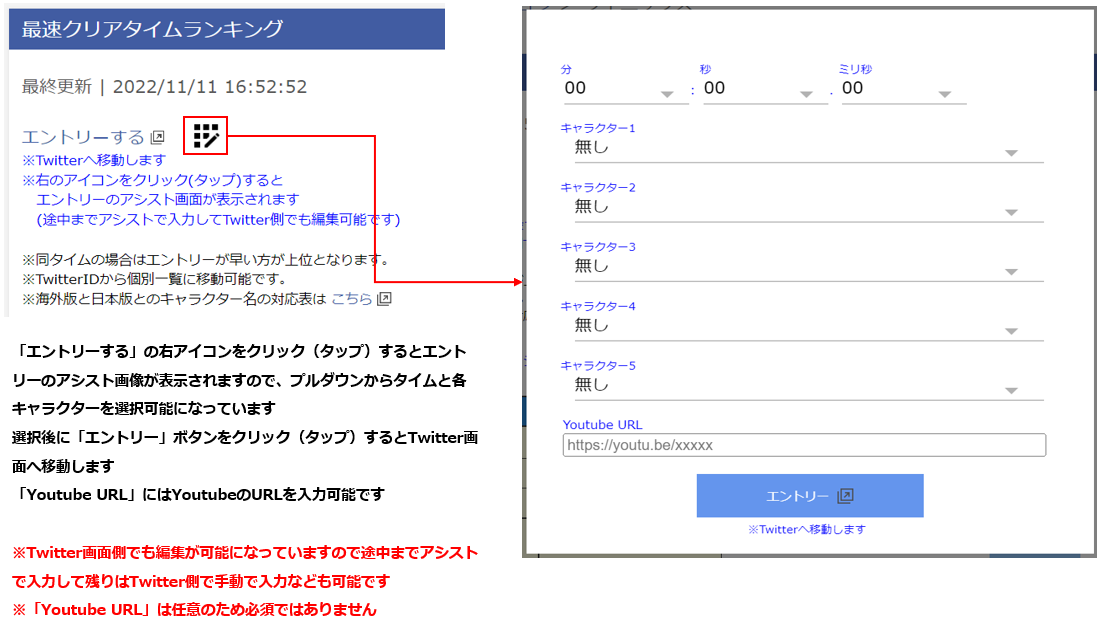This screenshot has width=1100, height=628.
Task: Focus the Youtube URL input field
Action: point(804,445)
